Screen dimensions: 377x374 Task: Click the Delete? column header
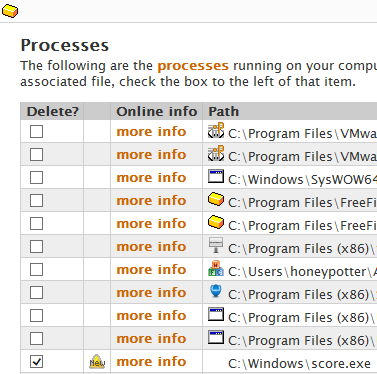click(x=53, y=111)
